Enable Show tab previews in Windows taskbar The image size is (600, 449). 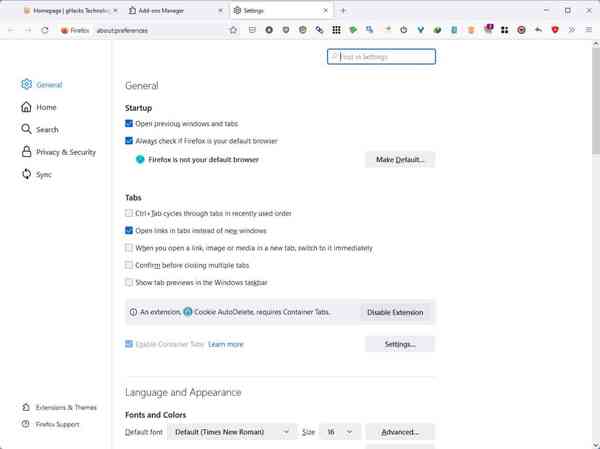(129, 282)
